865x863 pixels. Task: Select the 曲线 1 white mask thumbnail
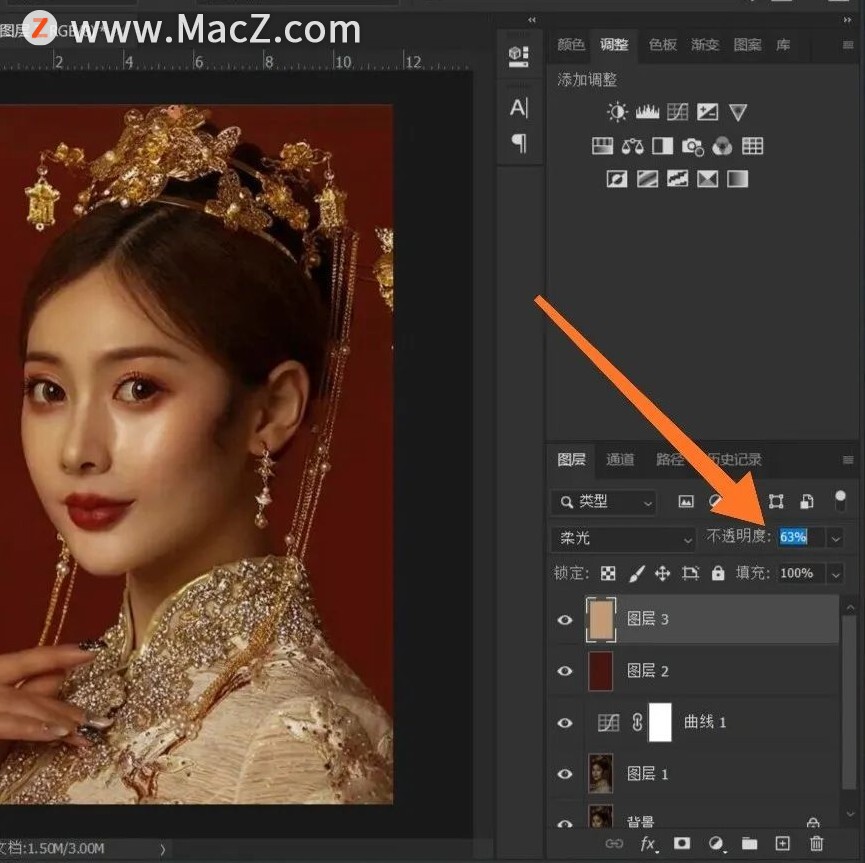click(x=660, y=722)
